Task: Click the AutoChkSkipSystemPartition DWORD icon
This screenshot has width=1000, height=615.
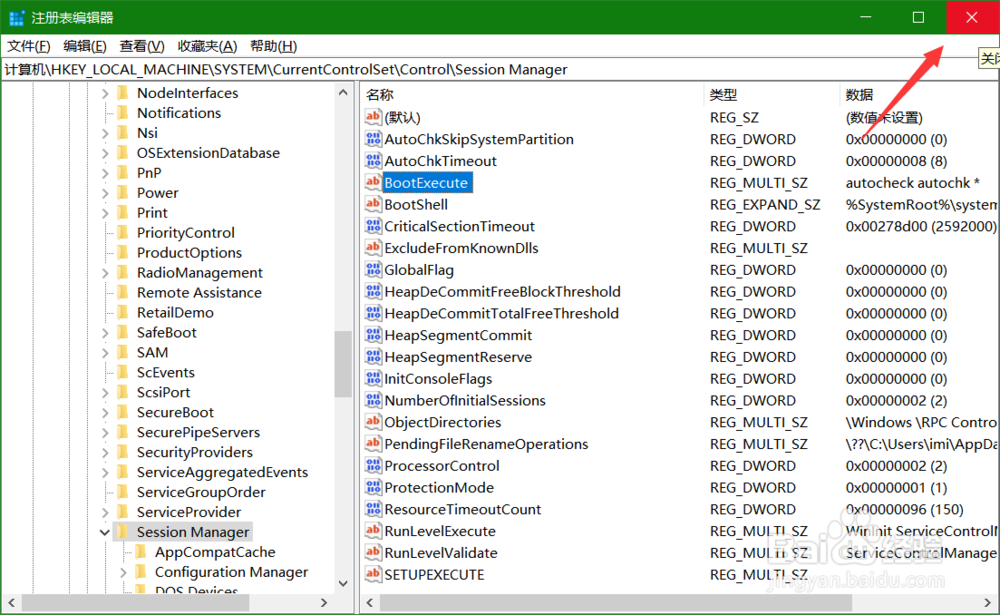Action: (x=373, y=138)
